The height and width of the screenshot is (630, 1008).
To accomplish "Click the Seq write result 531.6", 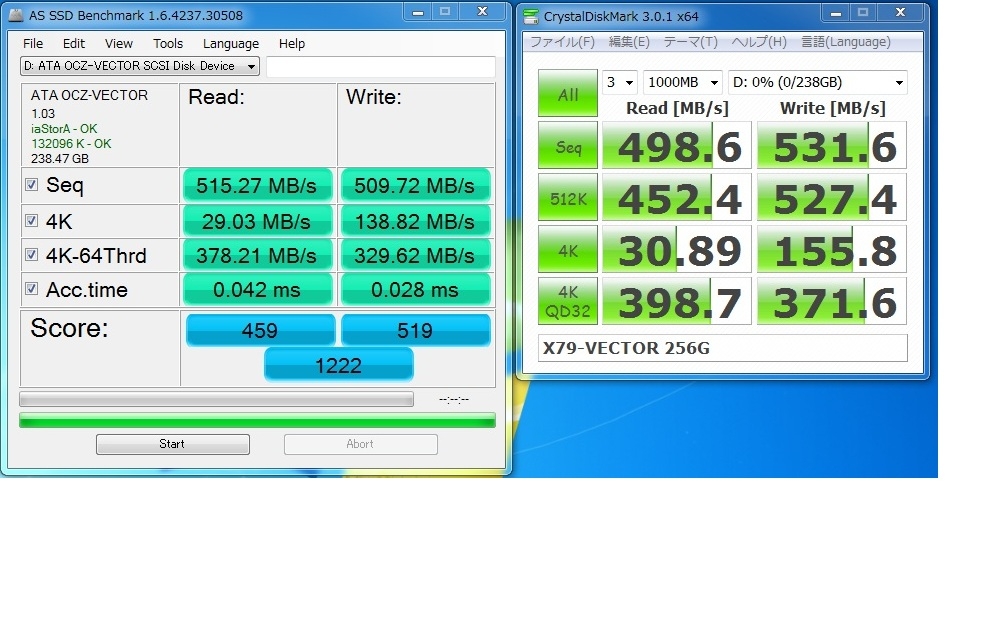I will point(832,145).
